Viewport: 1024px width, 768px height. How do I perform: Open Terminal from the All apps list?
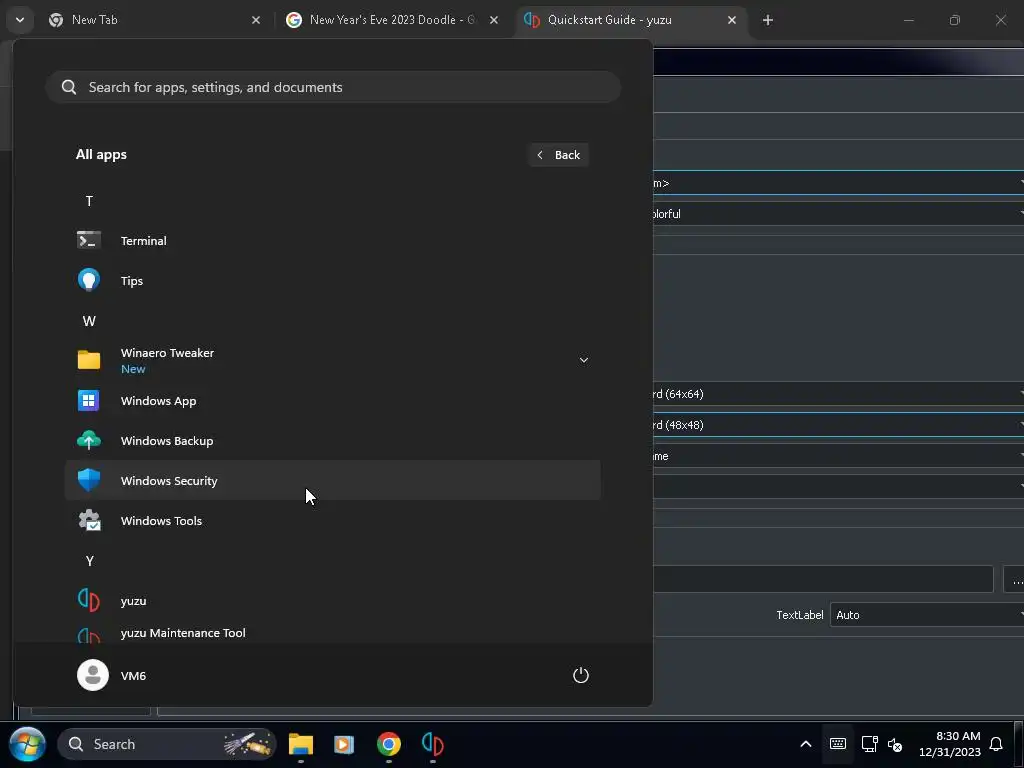pyautogui.click(x=332, y=240)
